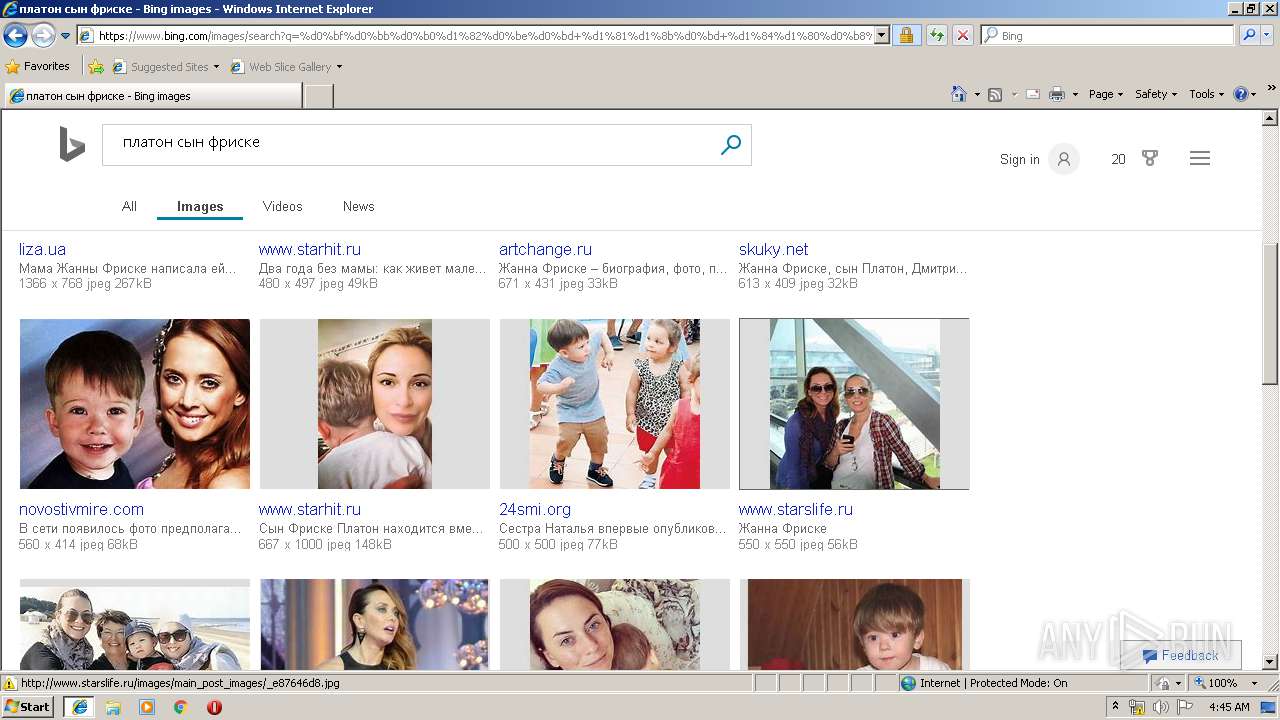Screen dimensions: 1280x720
Task: Start a search with the toolbar magnifier
Action: [1248, 35]
